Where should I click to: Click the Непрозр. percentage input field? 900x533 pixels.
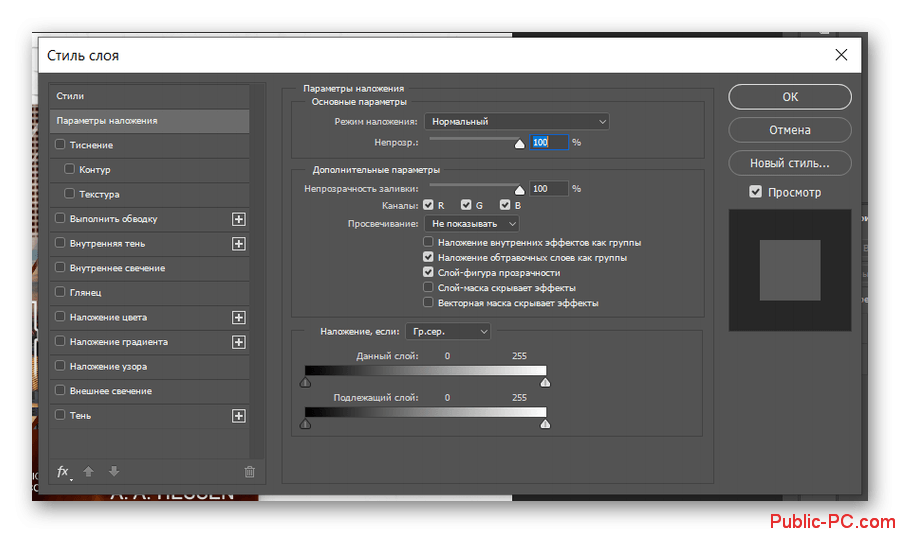click(549, 142)
